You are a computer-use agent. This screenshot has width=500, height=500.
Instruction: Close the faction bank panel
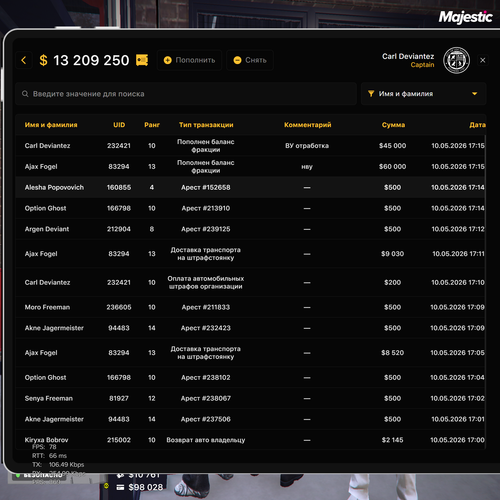(x=483, y=60)
